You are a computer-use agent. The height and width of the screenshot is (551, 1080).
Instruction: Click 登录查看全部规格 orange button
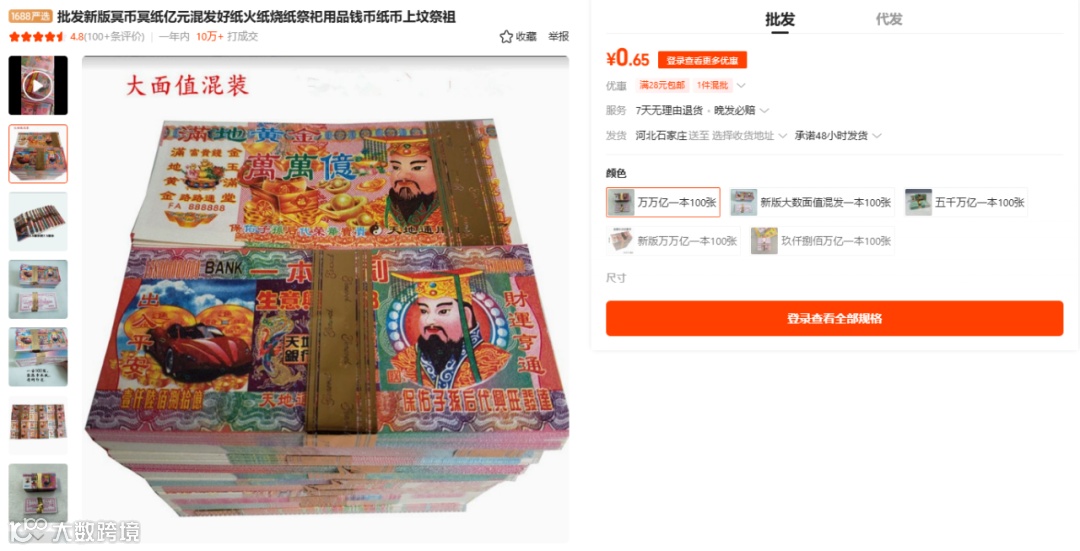pos(835,318)
